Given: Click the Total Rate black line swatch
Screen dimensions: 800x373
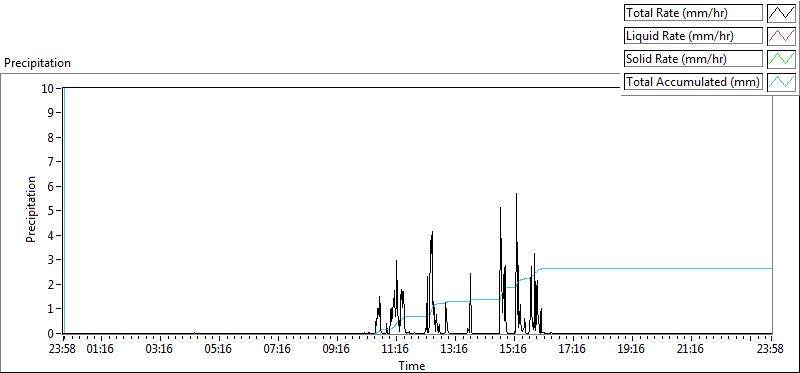Looking at the screenshot, I should pyautogui.click(x=782, y=12).
